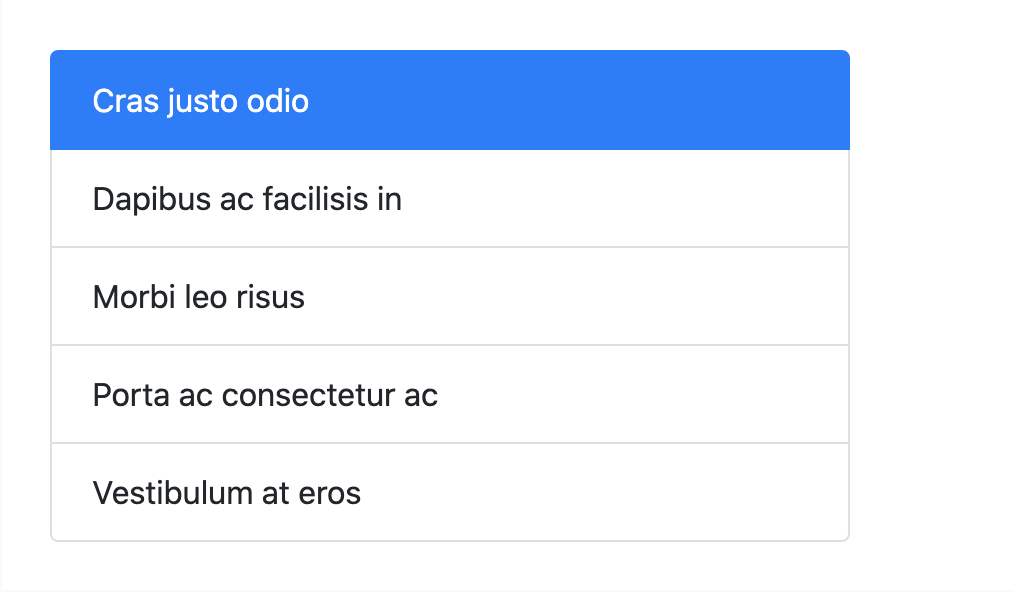Activate the row below Cras justo odio
The image size is (1014, 592).
pyautogui.click(x=449, y=199)
